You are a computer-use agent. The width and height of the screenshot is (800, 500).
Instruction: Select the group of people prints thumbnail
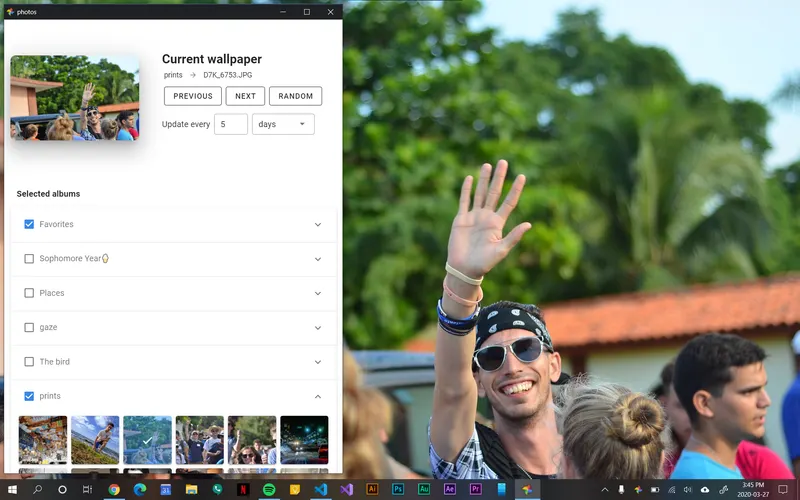coord(199,440)
